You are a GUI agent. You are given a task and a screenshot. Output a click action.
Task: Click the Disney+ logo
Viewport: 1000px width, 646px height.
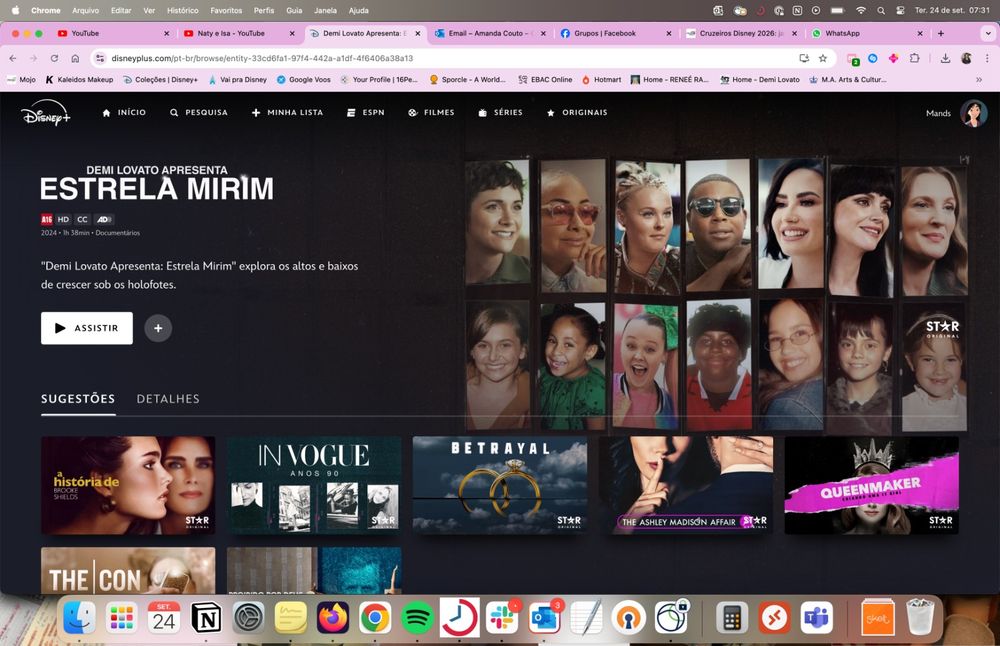(45, 113)
